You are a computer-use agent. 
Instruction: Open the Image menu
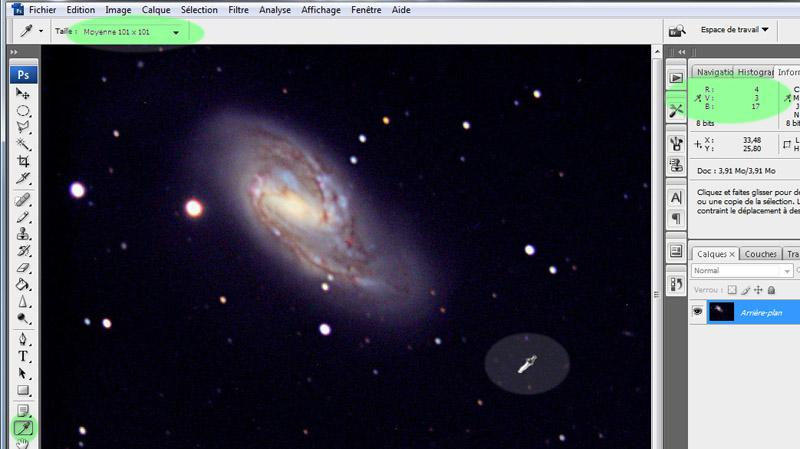tap(118, 10)
